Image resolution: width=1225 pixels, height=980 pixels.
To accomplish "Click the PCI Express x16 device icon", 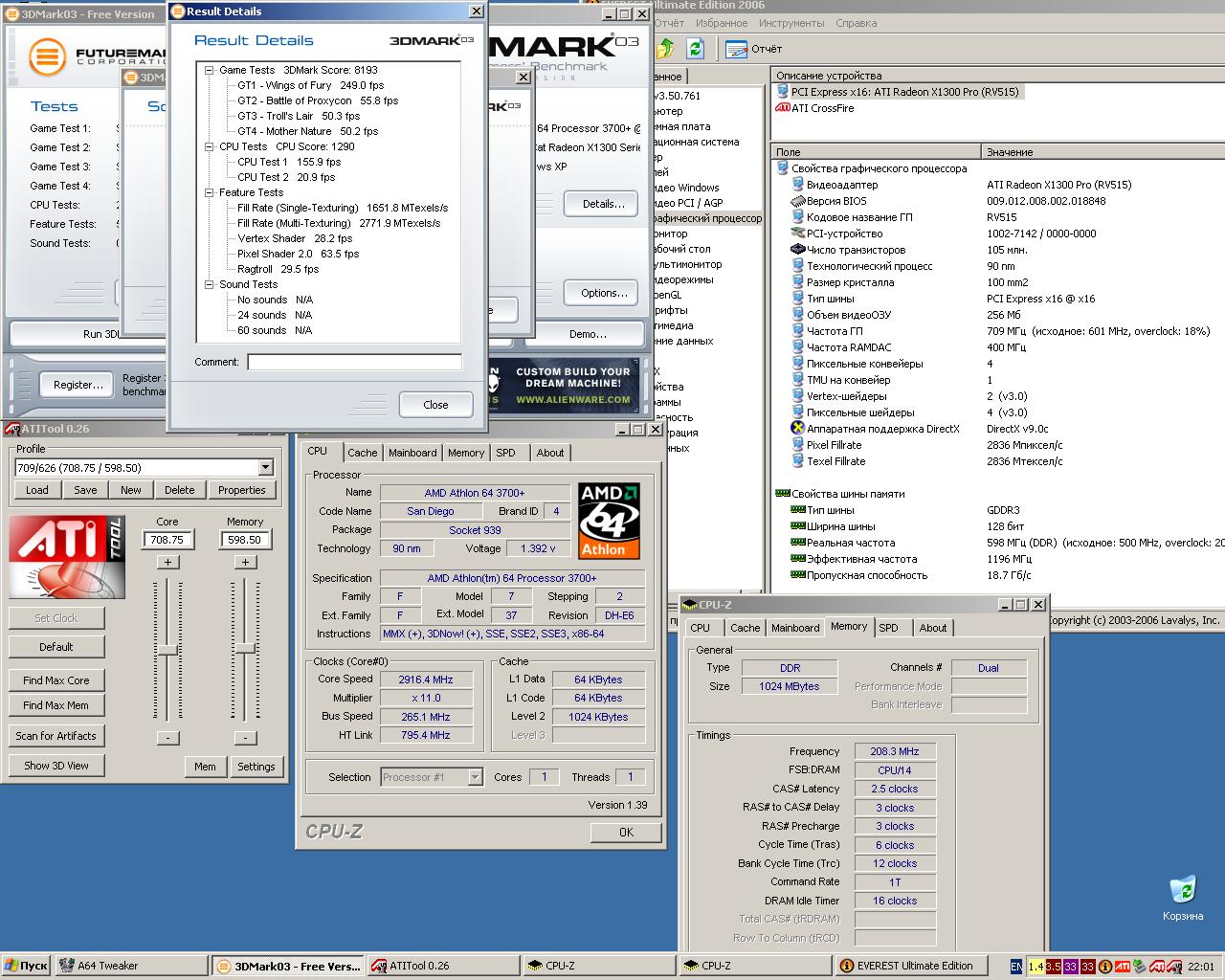I will (x=782, y=92).
